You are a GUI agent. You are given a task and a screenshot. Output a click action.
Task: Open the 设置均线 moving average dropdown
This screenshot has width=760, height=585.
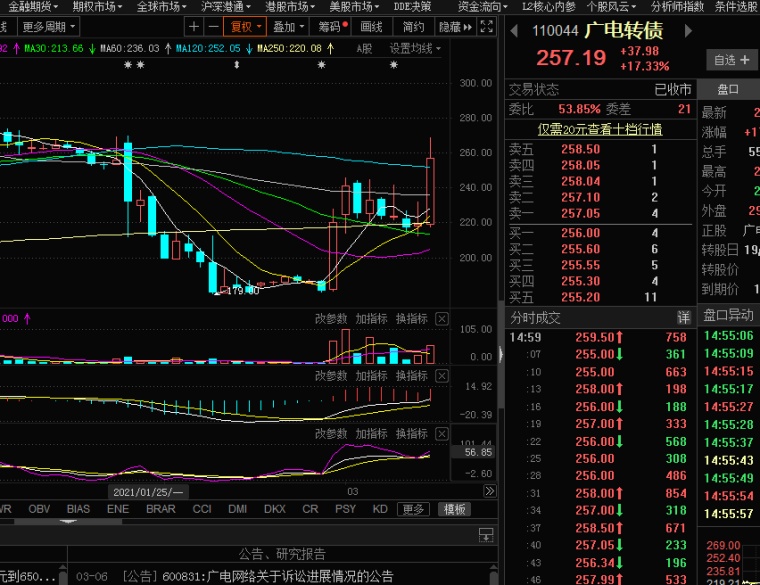click(415, 48)
